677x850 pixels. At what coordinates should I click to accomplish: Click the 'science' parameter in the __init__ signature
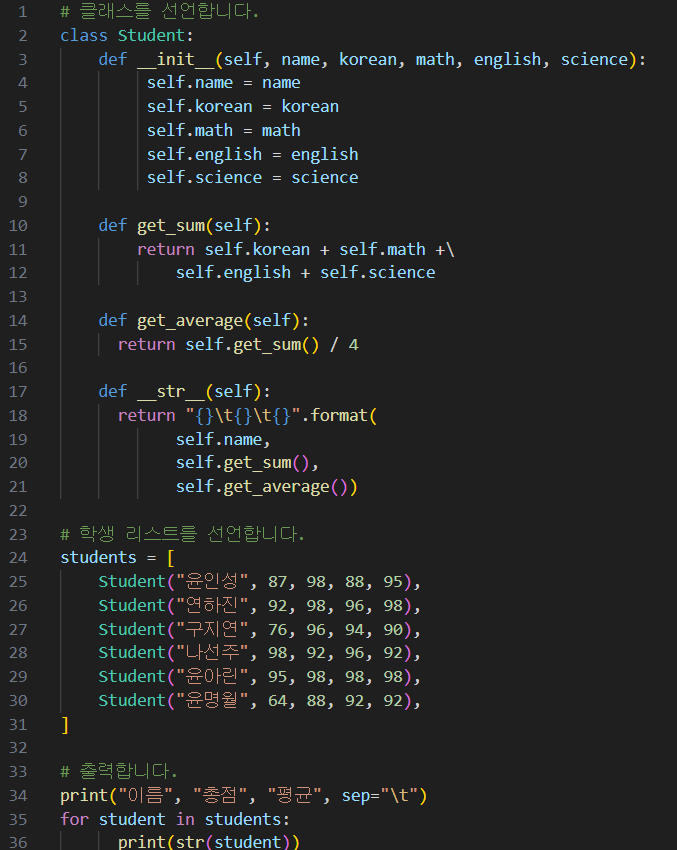594,59
